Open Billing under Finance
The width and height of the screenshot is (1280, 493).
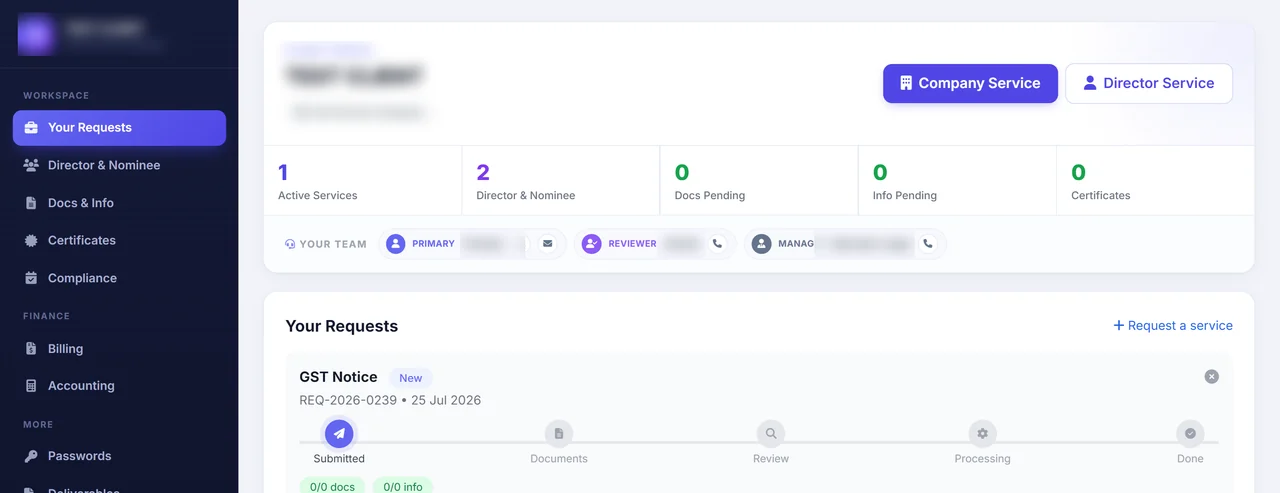point(119,349)
